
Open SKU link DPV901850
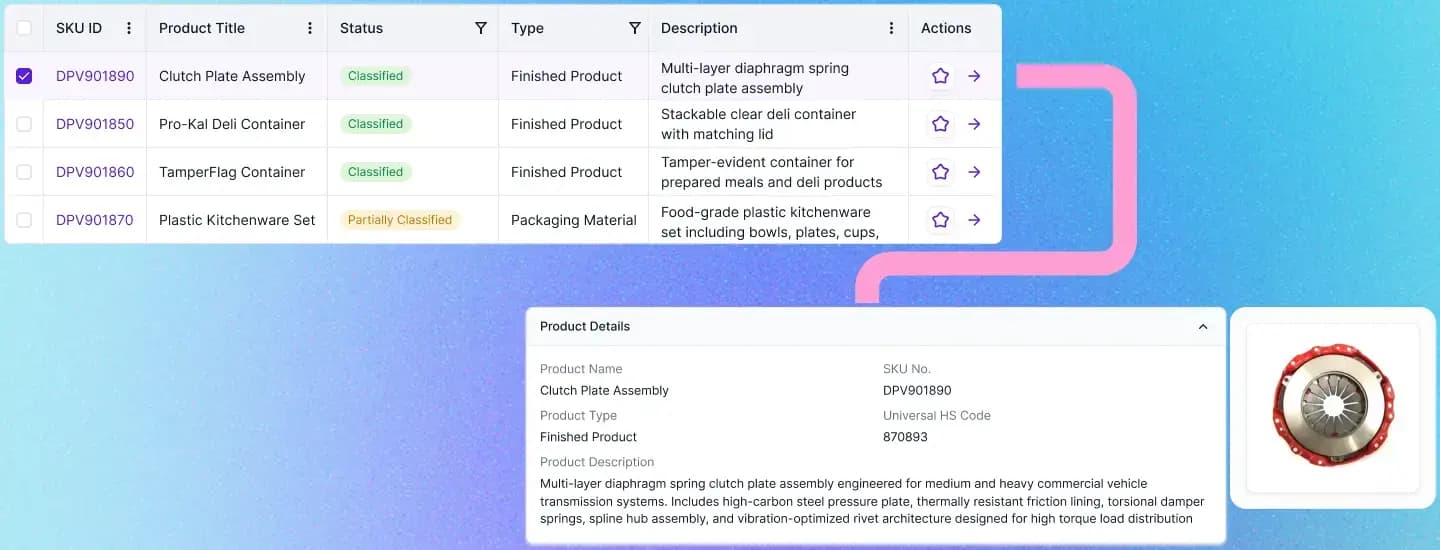(95, 124)
